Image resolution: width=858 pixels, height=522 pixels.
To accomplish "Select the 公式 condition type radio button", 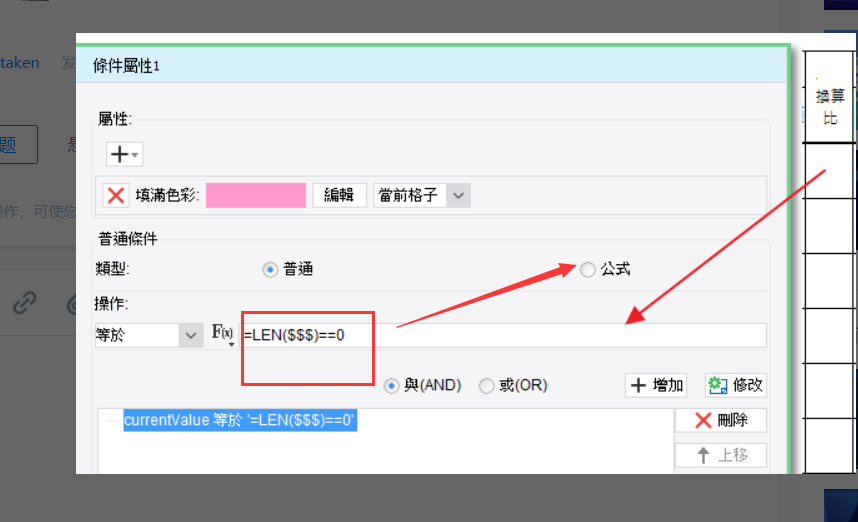I will click(x=587, y=270).
